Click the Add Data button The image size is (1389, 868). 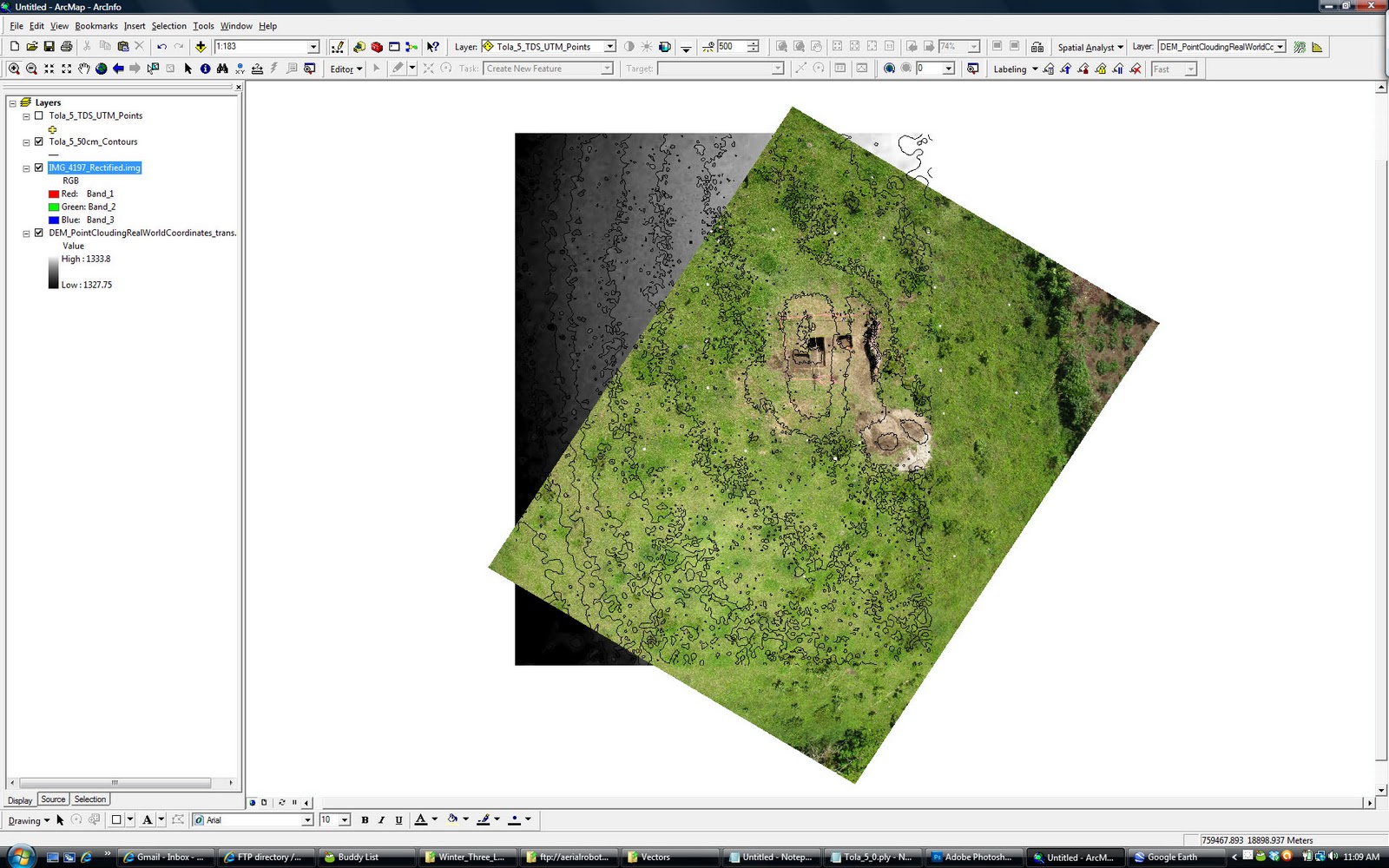[x=201, y=47]
